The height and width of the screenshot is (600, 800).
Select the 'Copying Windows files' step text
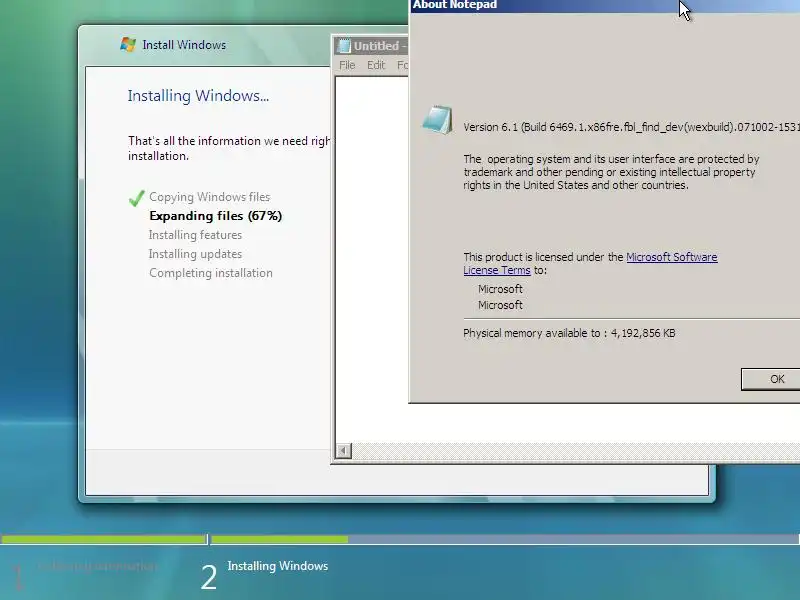pos(210,197)
